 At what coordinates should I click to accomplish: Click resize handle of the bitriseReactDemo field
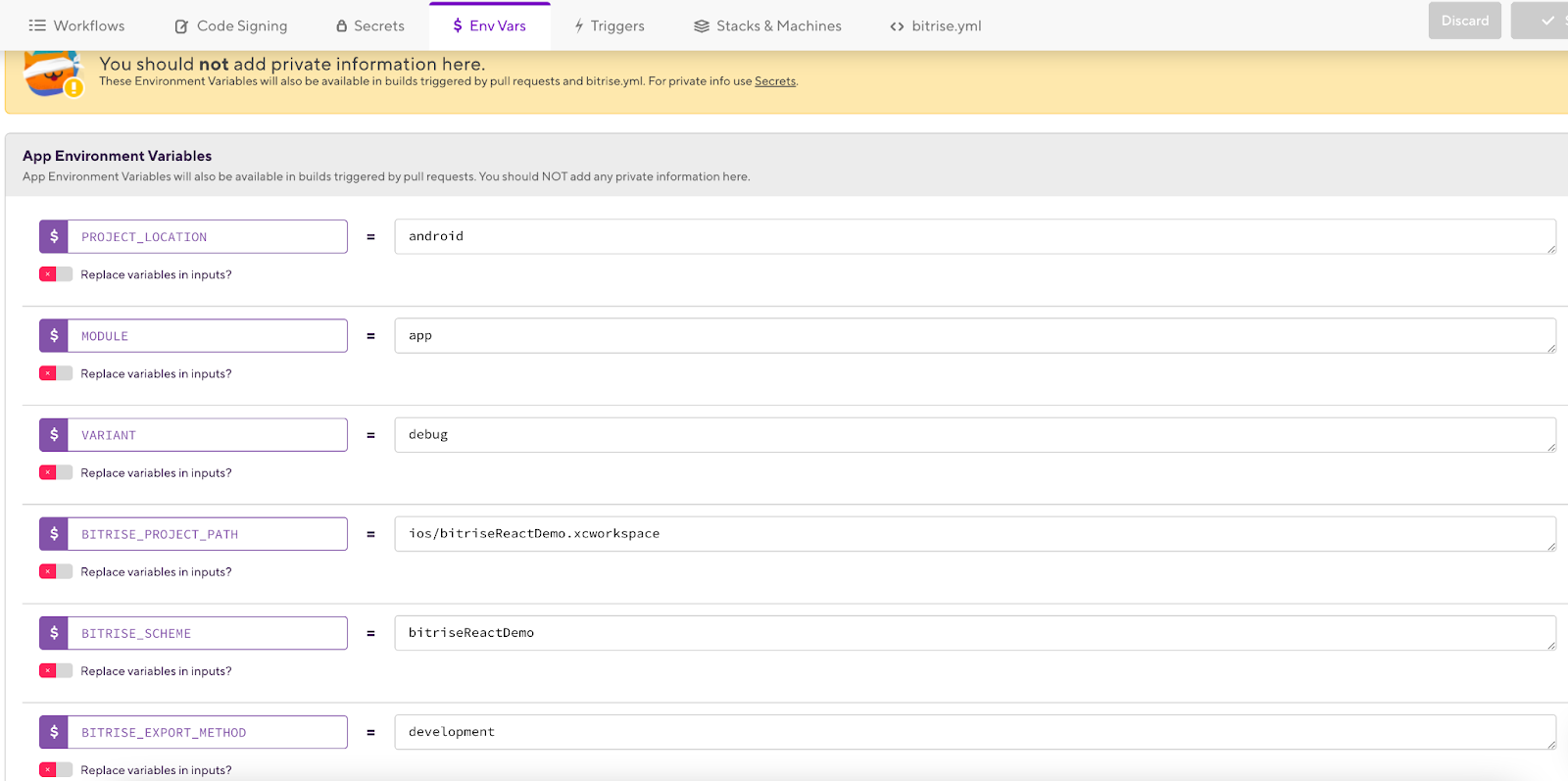1551,645
